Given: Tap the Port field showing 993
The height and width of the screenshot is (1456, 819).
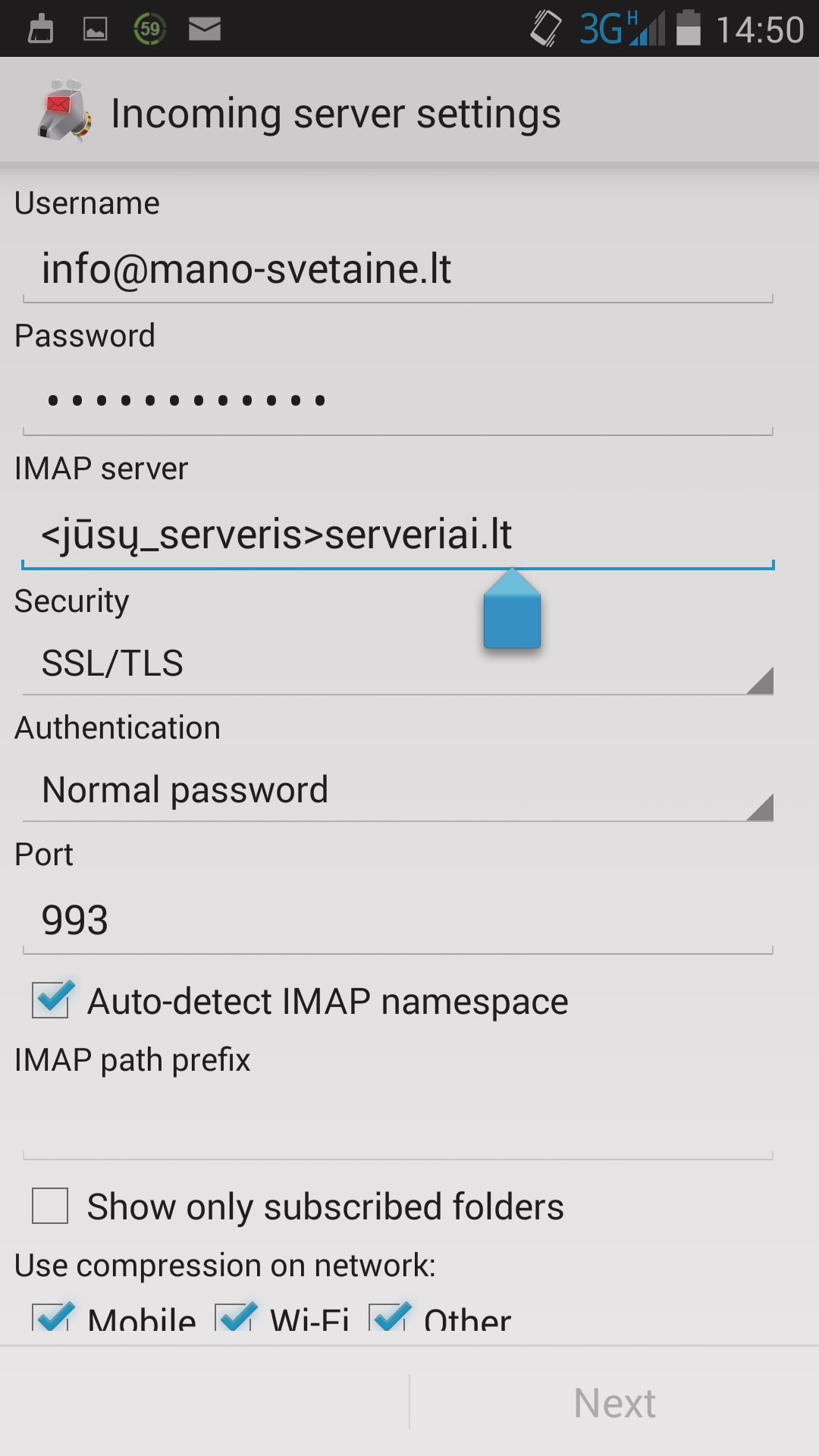Looking at the screenshot, I should 398,920.
